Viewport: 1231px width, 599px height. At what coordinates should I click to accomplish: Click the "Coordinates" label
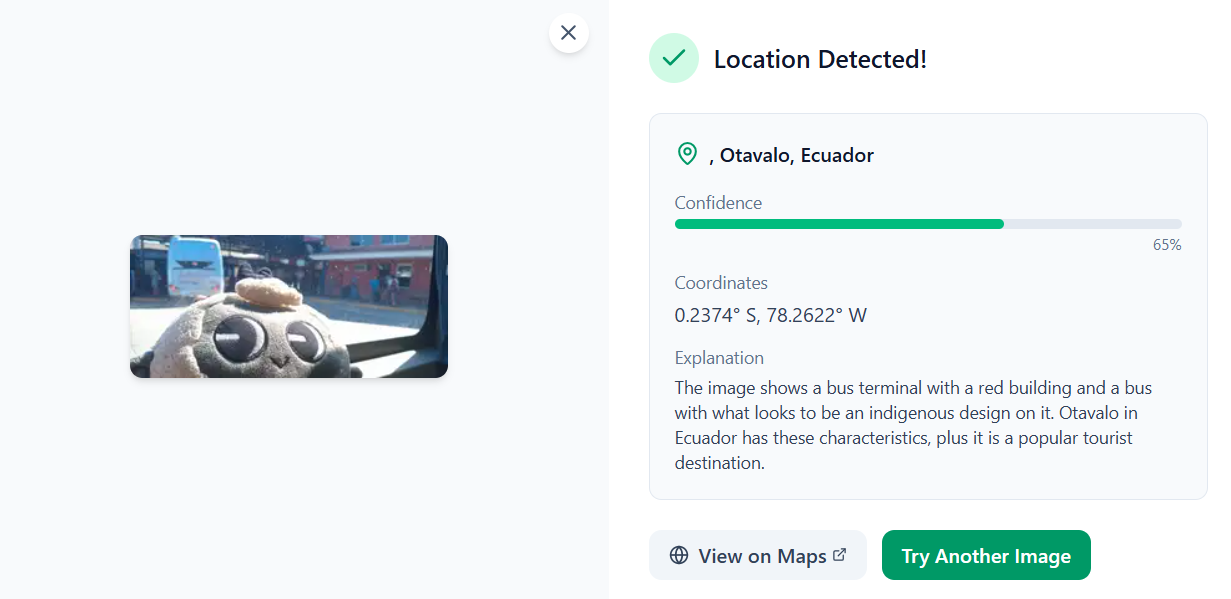(721, 283)
